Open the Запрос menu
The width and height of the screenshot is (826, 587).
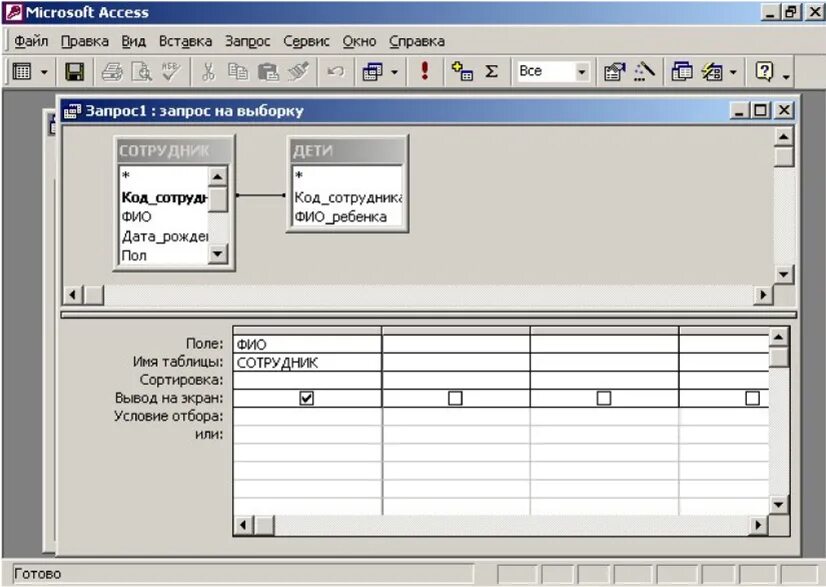coord(248,41)
